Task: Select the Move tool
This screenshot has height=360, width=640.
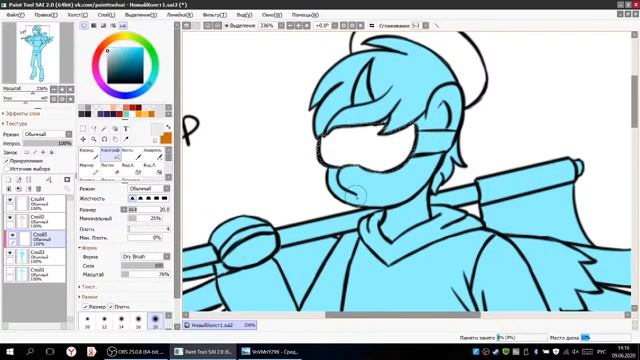Action: click(x=83, y=139)
